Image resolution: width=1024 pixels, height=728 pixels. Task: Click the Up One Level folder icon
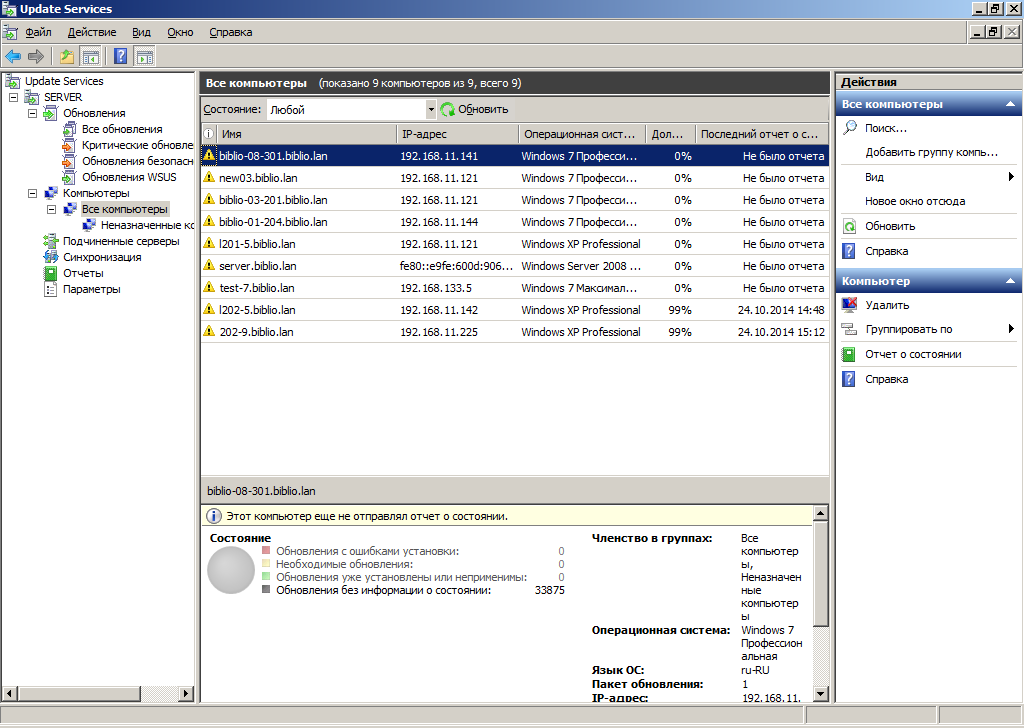67,56
